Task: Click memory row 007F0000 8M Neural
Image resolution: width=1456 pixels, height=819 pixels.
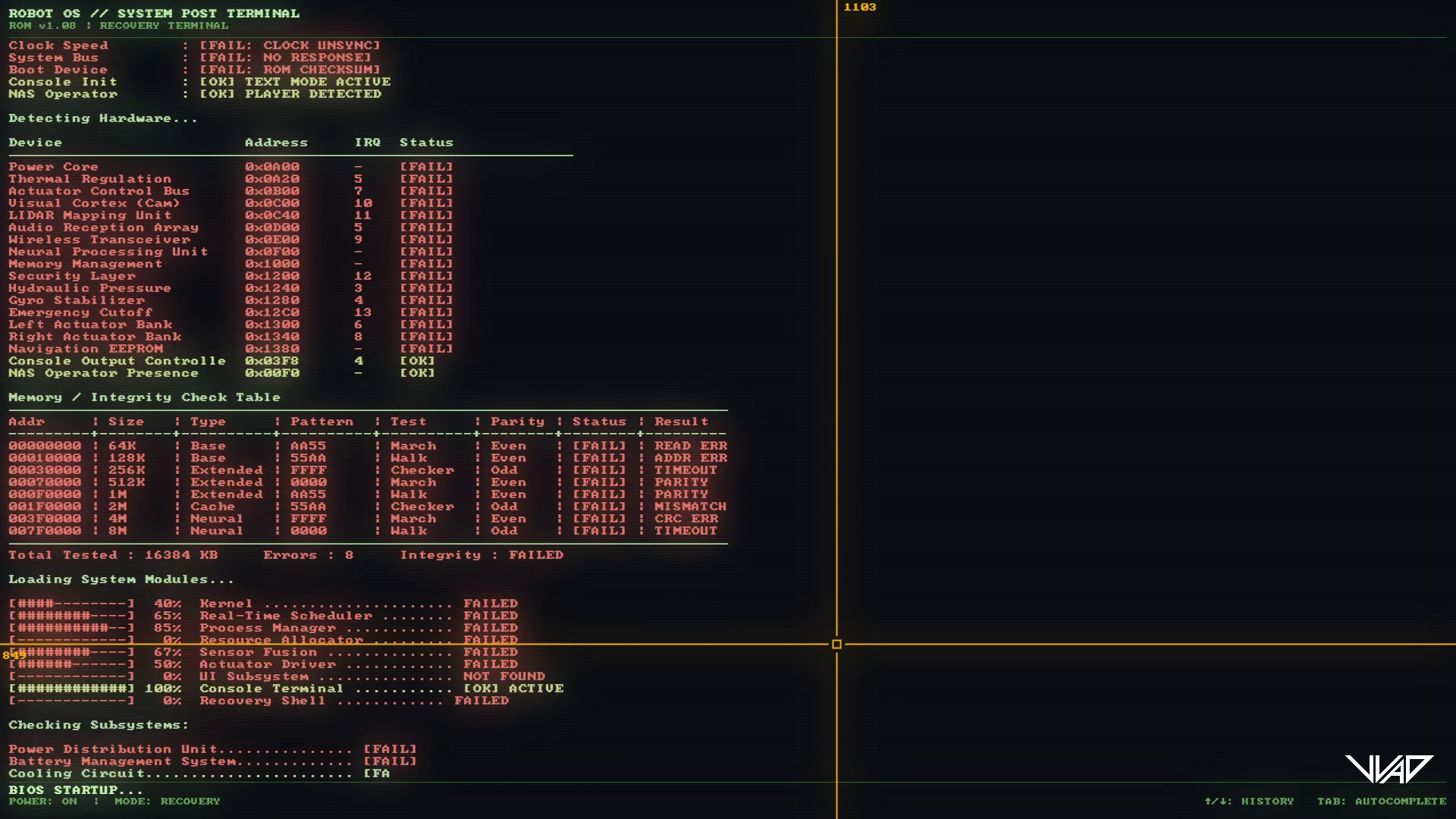Action: point(363,531)
